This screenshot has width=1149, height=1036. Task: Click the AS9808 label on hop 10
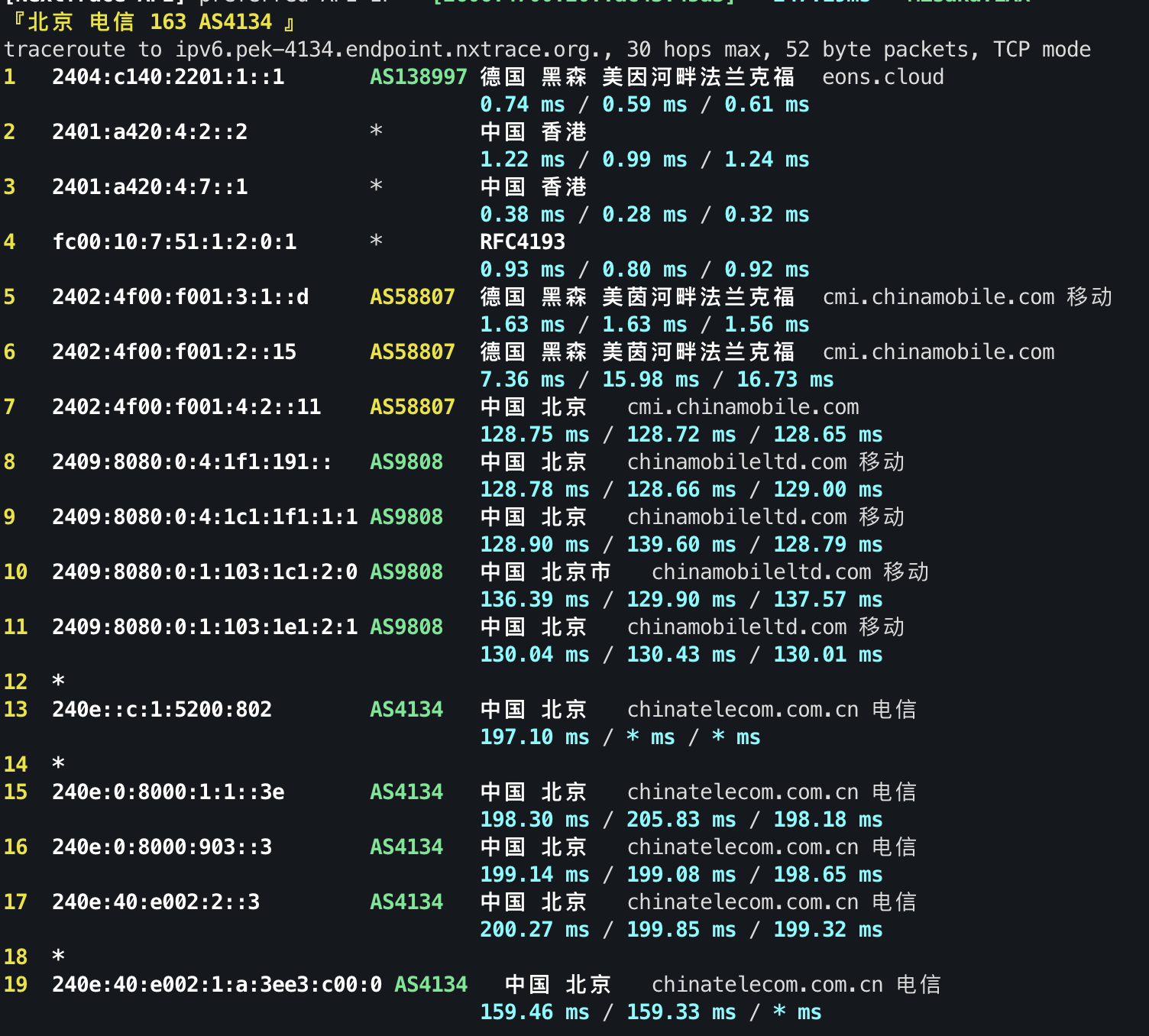tap(406, 571)
